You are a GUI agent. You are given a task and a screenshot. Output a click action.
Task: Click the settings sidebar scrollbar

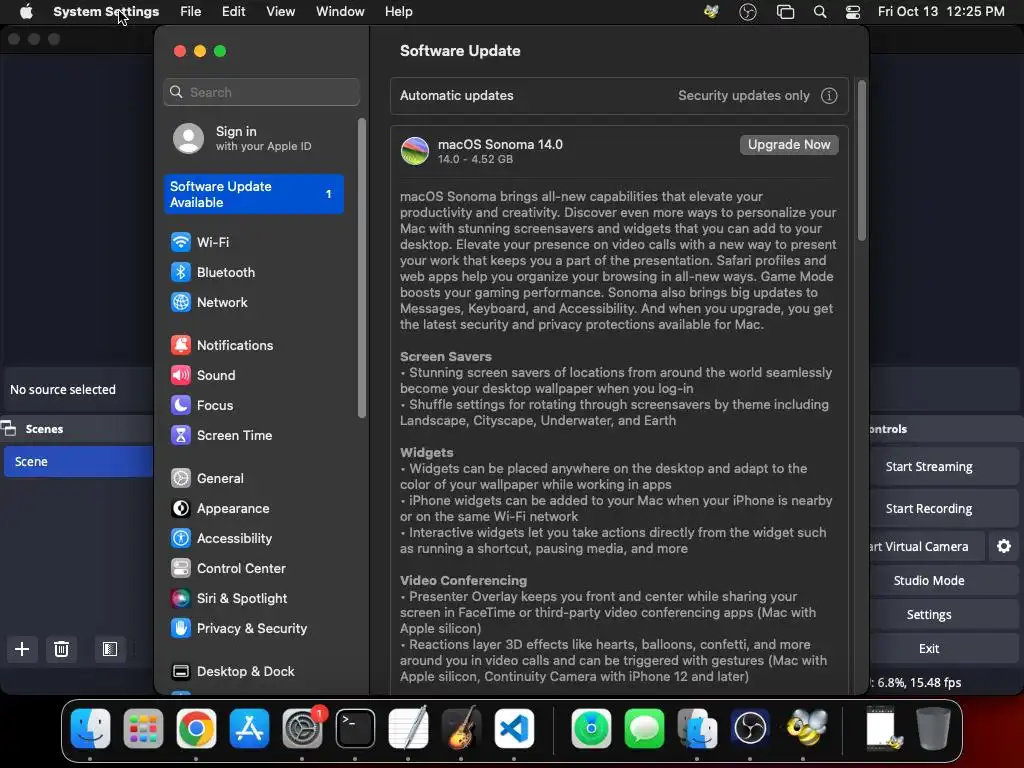(362, 268)
